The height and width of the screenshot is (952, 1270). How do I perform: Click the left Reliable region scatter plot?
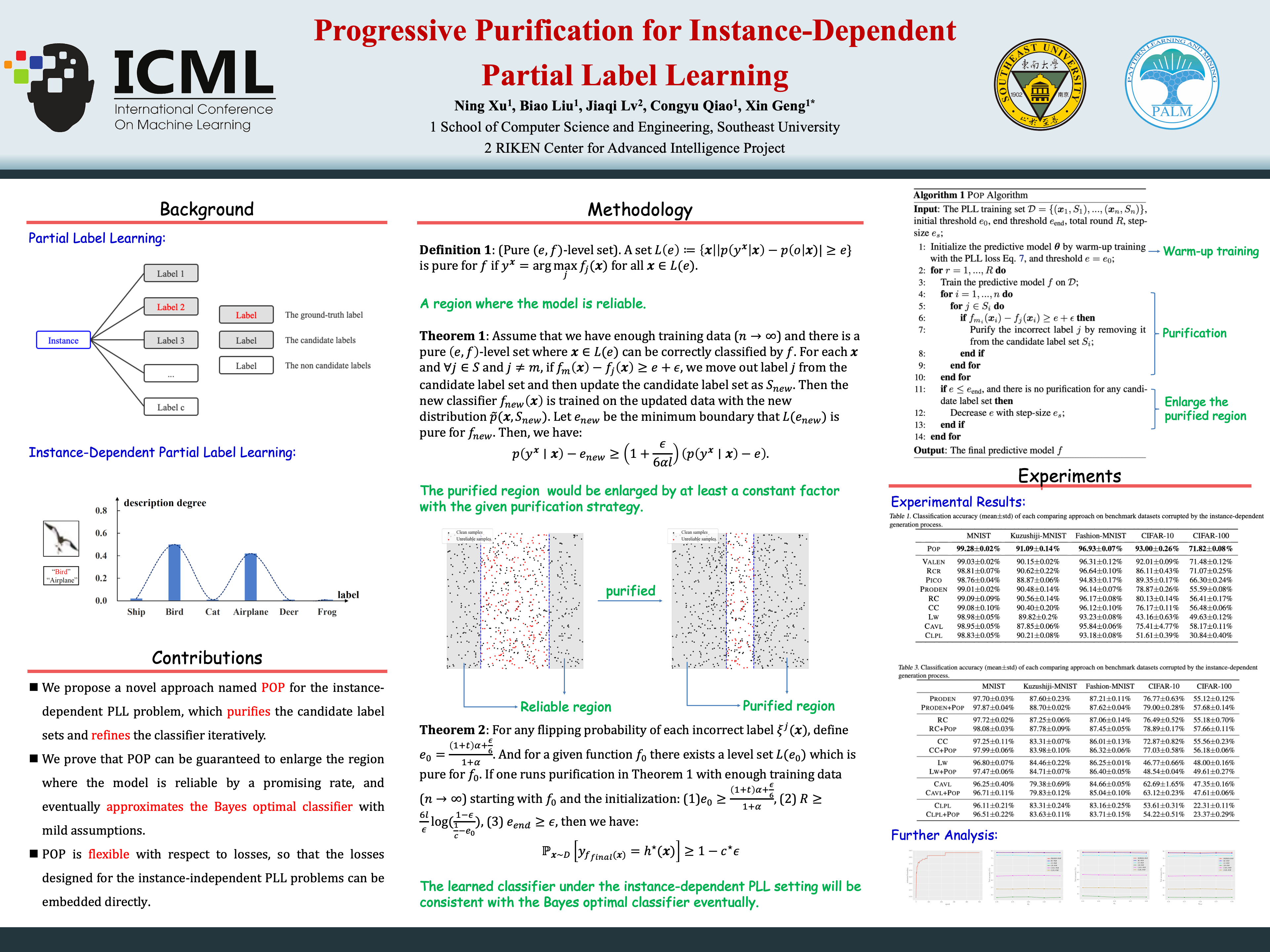coord(515,601)
